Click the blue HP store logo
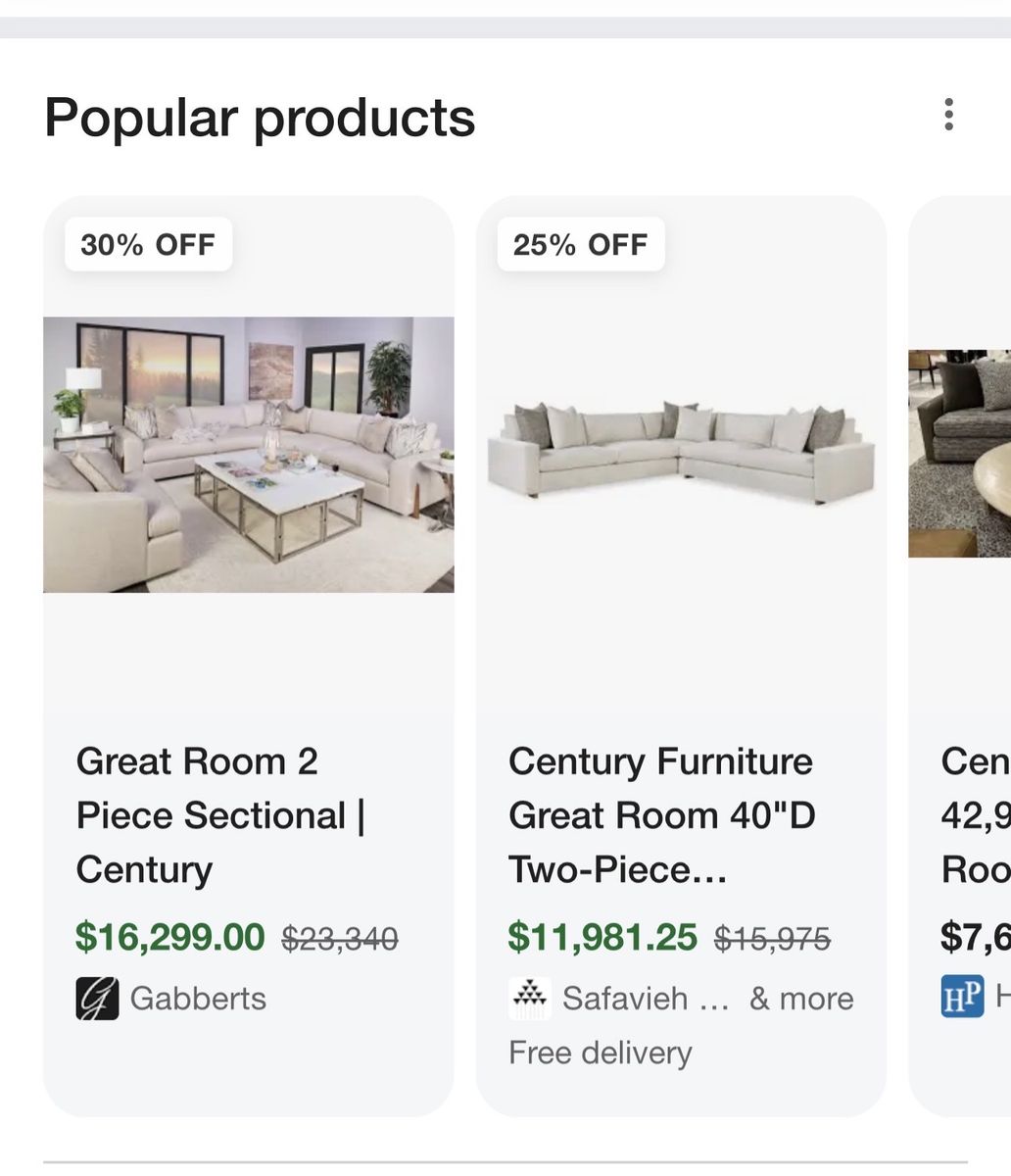 [962, 996]
